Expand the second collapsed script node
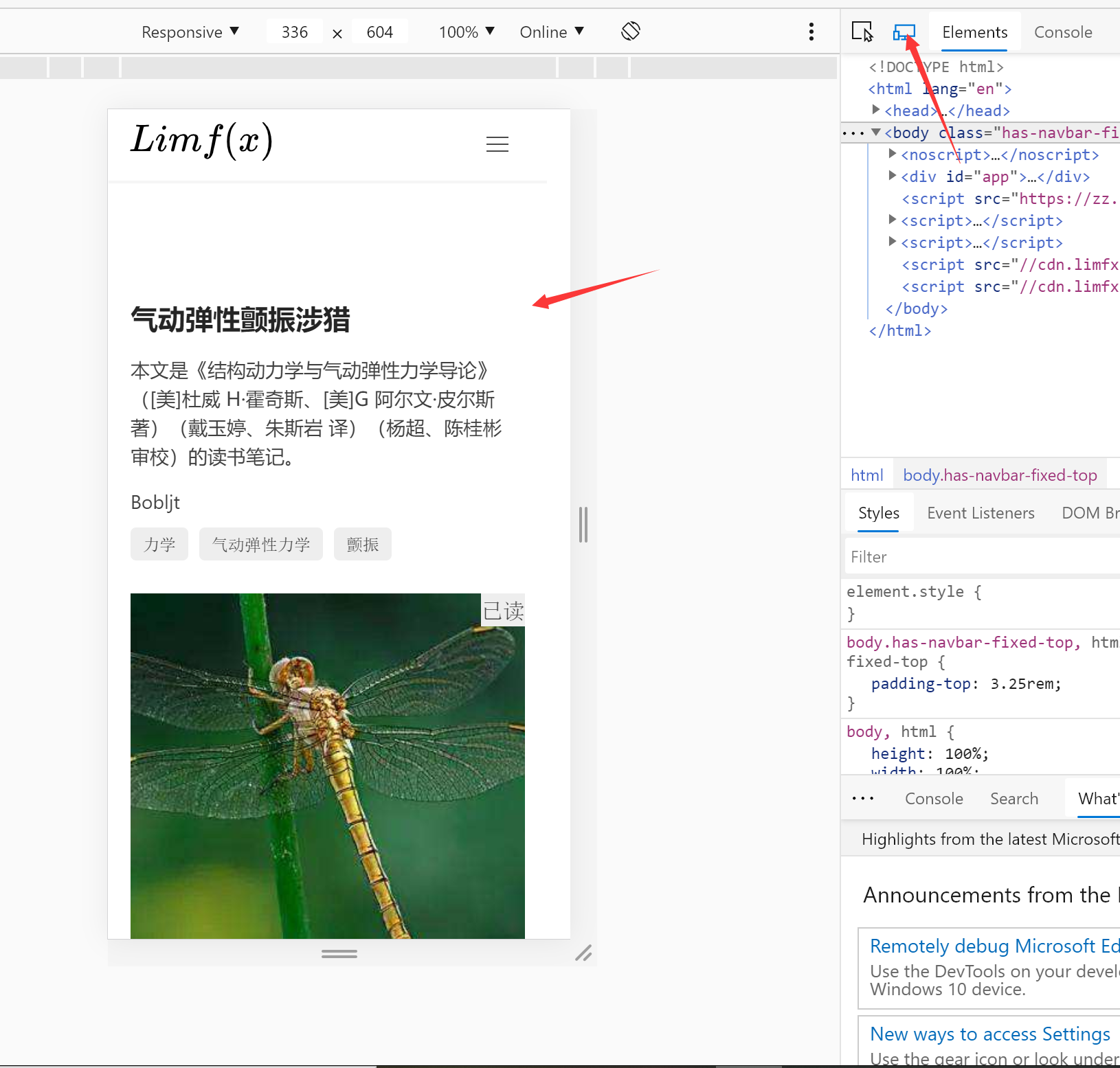Image resolution: width=1120 pixels, height=1068 pixels. [892, 242]
